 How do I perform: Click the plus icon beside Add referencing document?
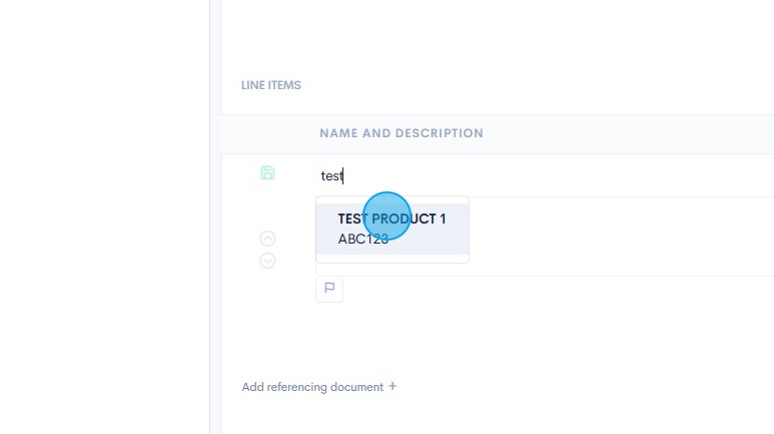tap(393, 386)
